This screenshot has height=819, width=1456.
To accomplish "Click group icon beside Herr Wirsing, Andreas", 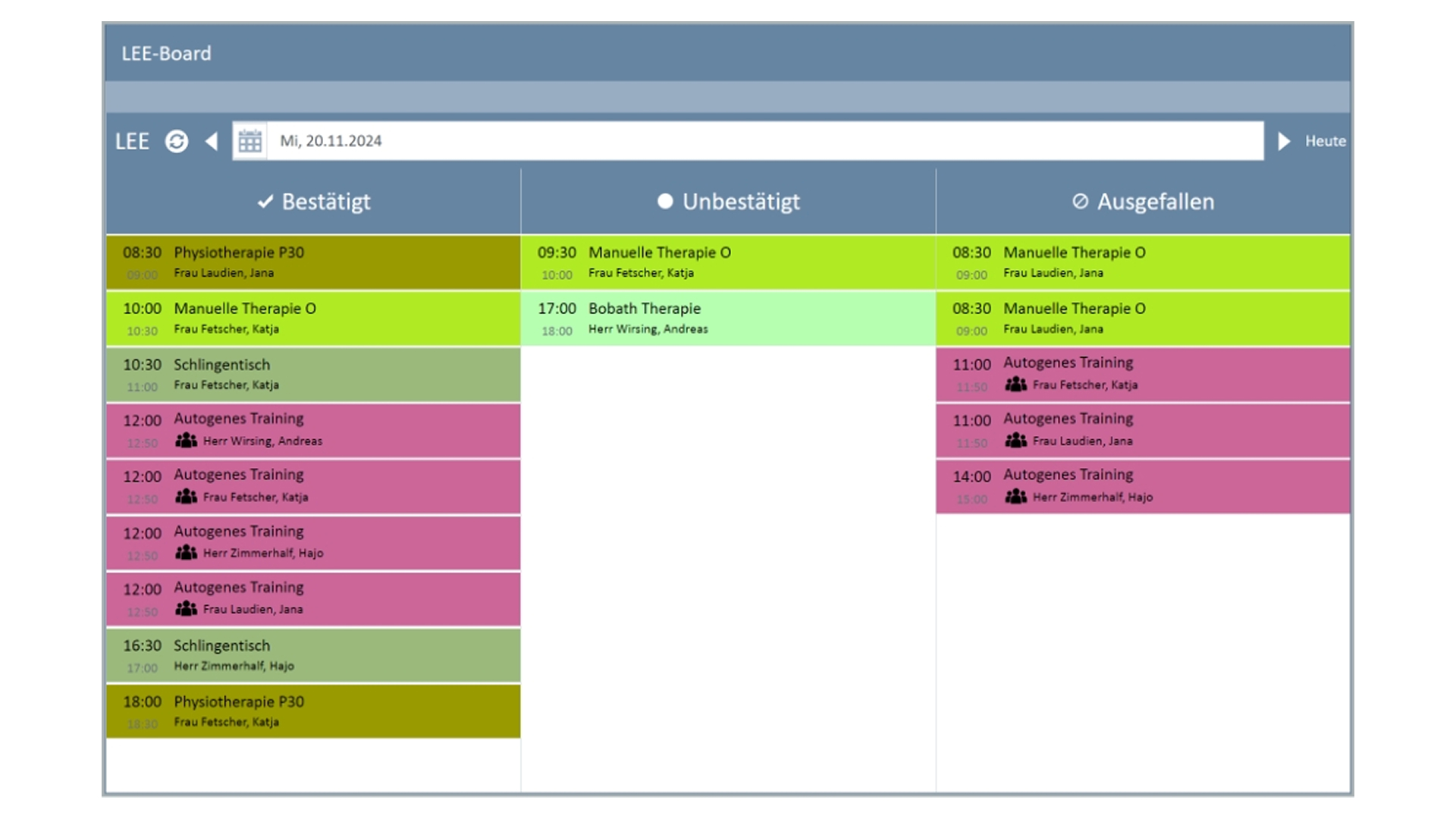I will pos(186,441).
